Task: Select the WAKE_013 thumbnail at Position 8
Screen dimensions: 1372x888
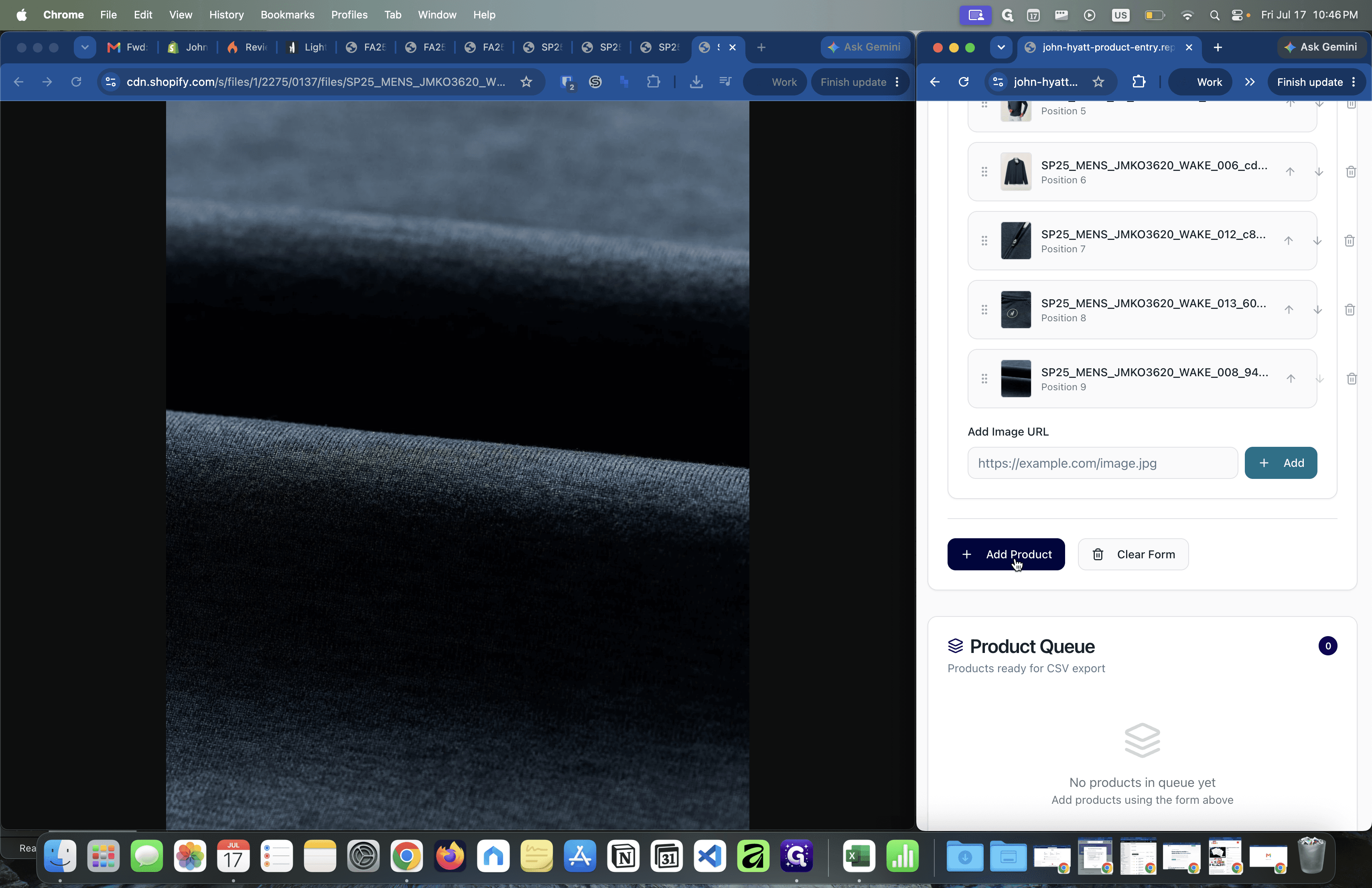Action: (x=1016, y=310)
